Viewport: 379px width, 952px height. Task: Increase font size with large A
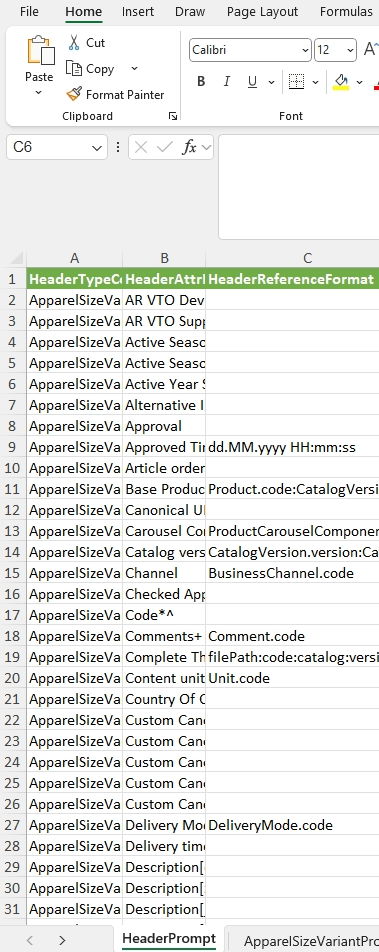click(x=370, y=50)
